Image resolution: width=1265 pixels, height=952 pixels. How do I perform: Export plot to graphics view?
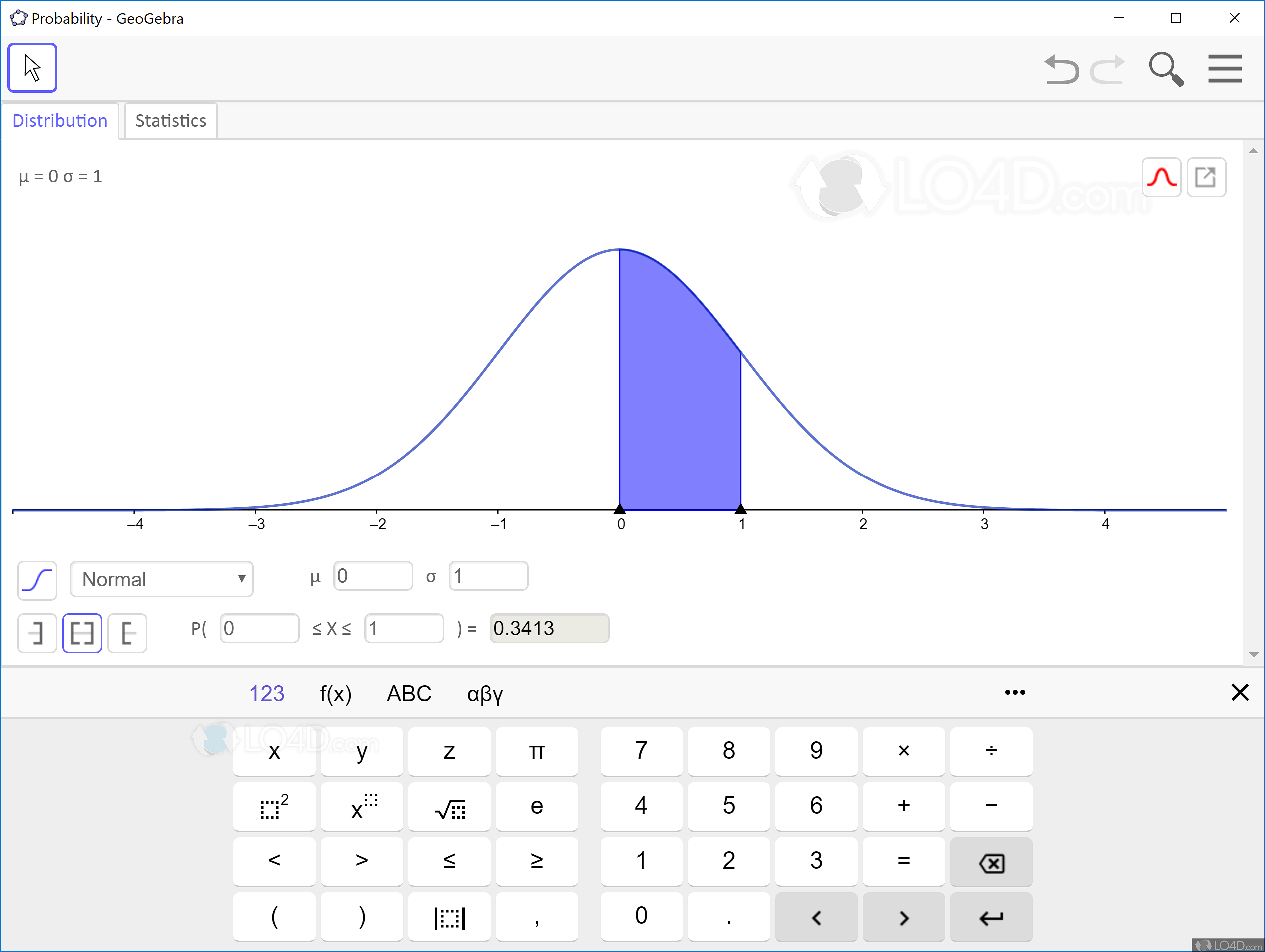1207,178
